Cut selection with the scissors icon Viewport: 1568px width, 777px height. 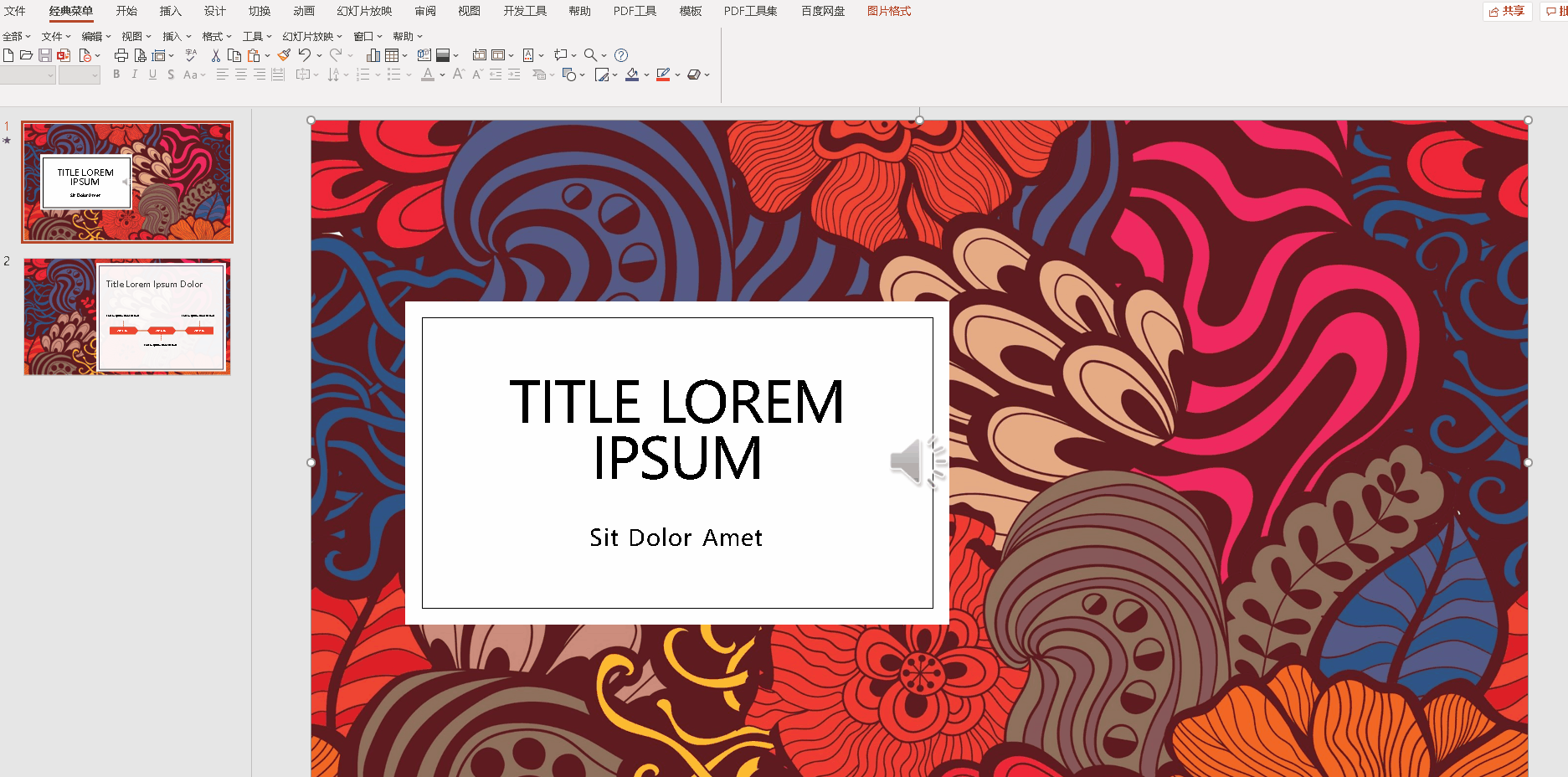(216, 55)
